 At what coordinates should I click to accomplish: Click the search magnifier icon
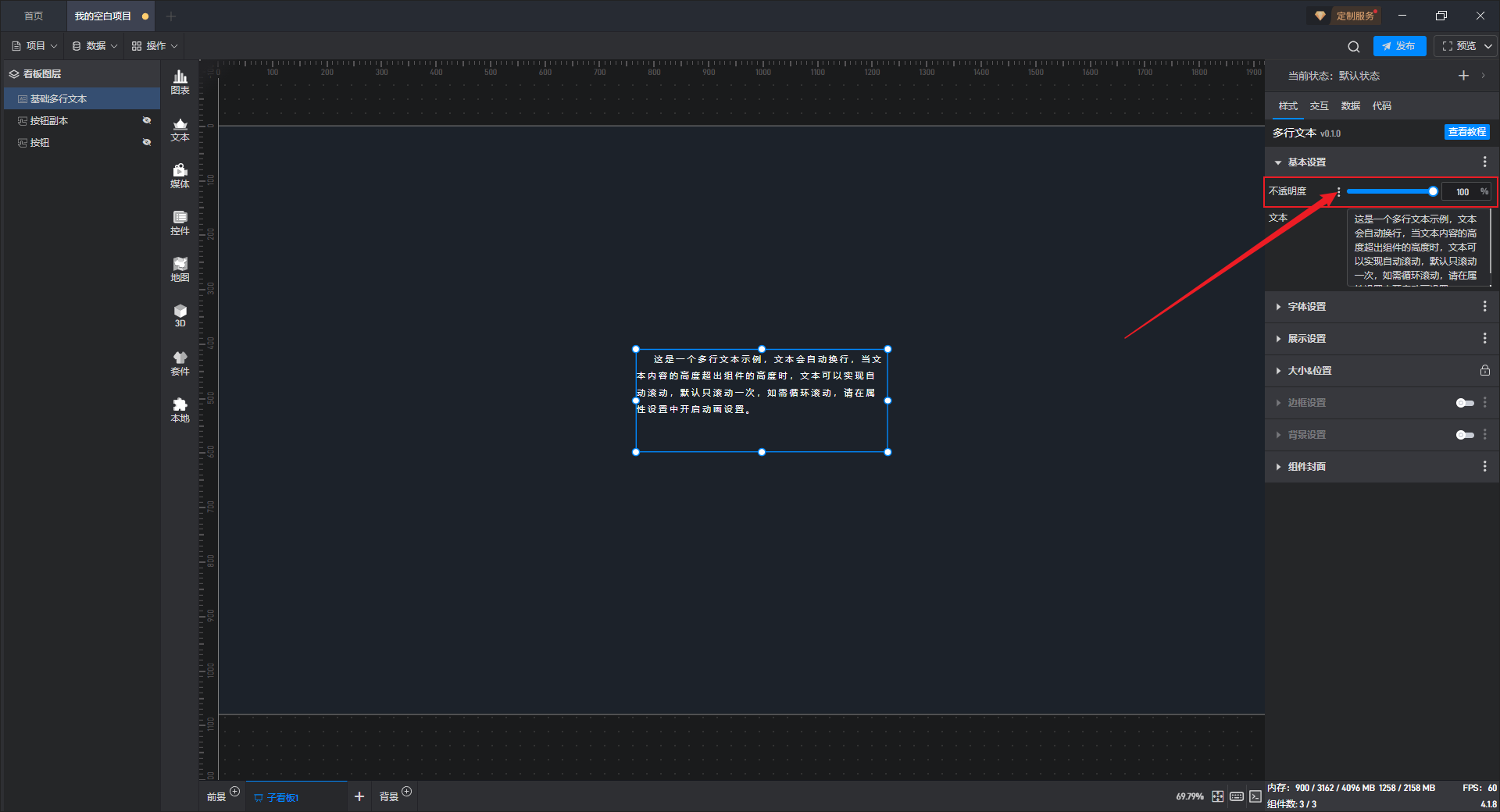click(1354, 46)
